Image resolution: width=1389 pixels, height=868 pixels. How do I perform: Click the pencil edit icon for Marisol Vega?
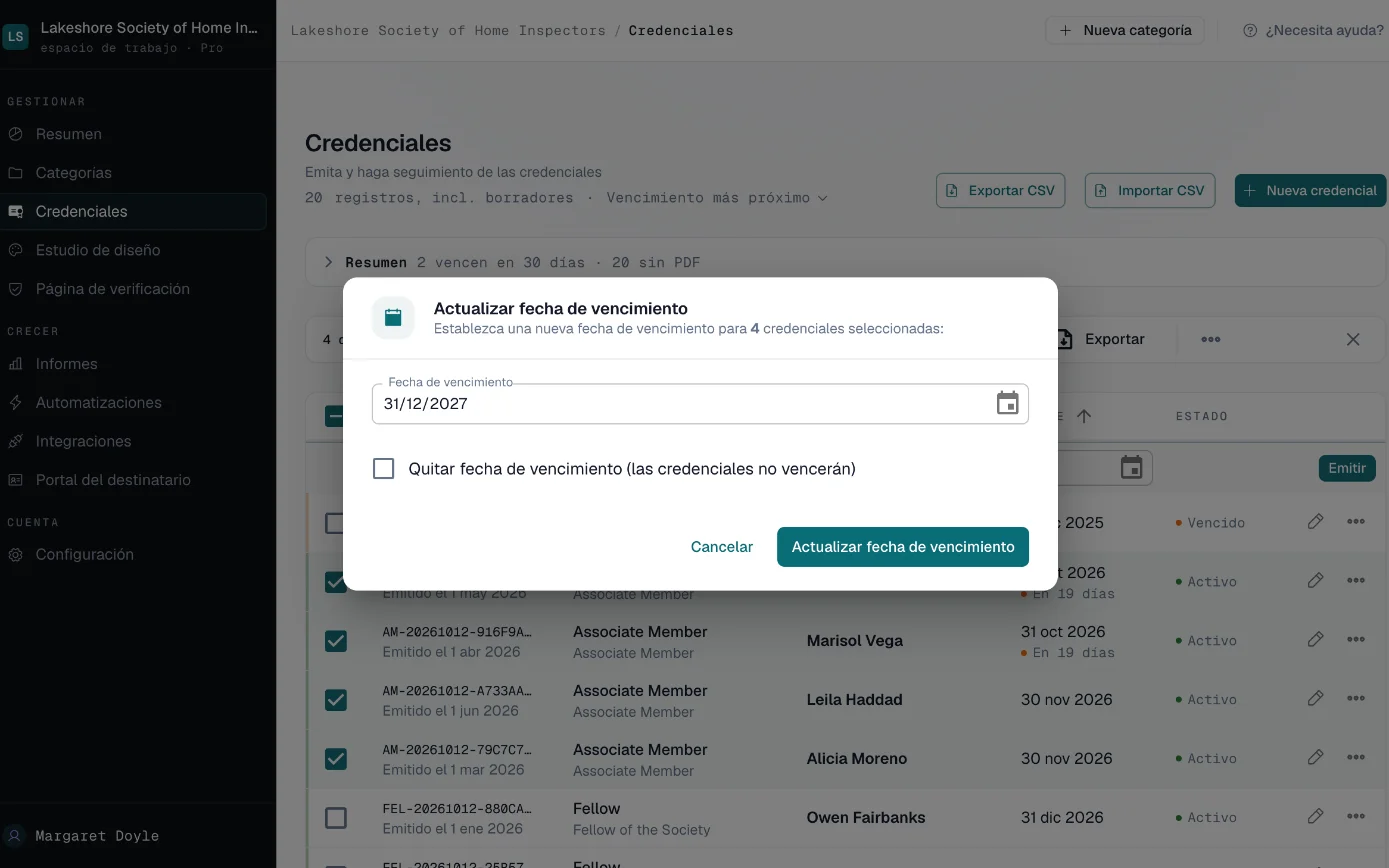click(x=1315, y=639)
